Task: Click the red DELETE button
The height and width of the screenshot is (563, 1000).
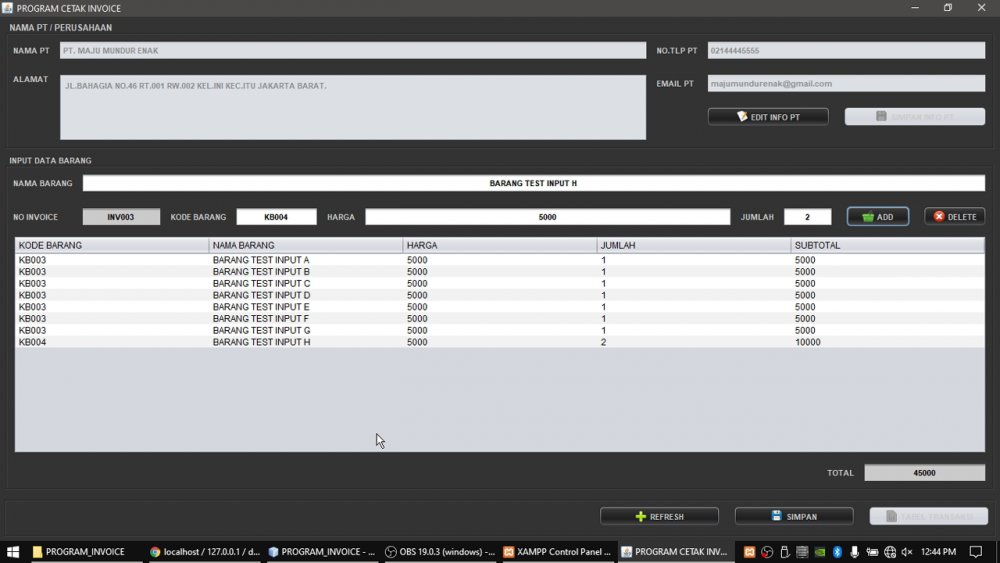Action: [x=954, y=217]
